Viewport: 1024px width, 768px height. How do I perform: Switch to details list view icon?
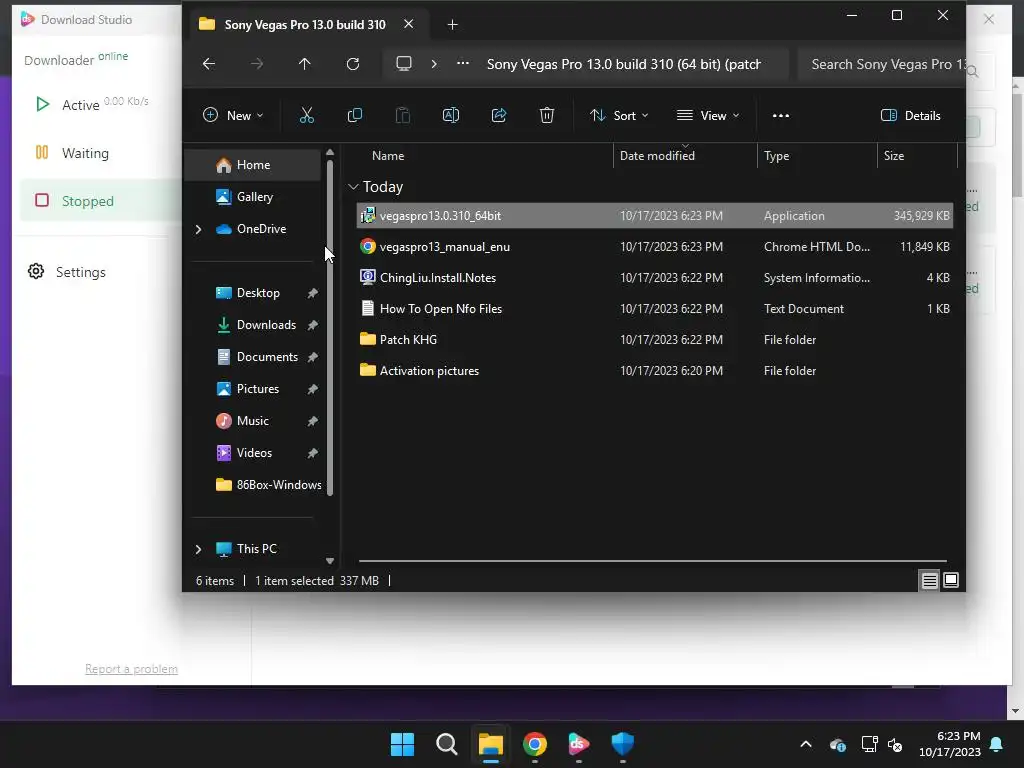click(929, 580)
